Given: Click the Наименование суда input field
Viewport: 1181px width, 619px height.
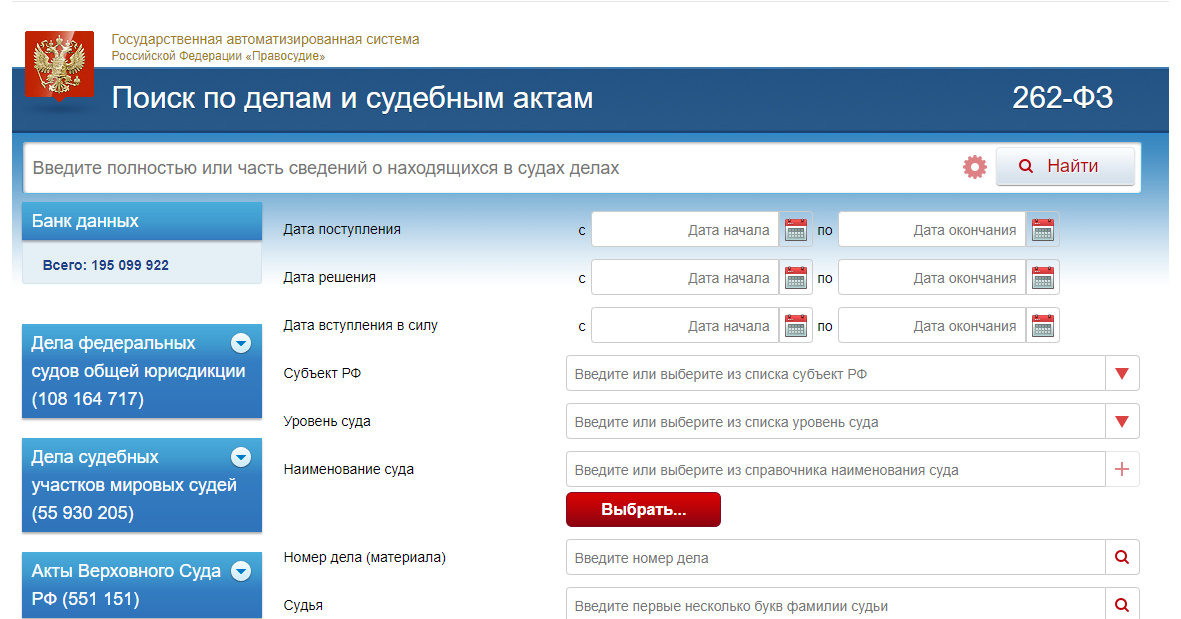Looking at the screenshot, I should (836, 470).
